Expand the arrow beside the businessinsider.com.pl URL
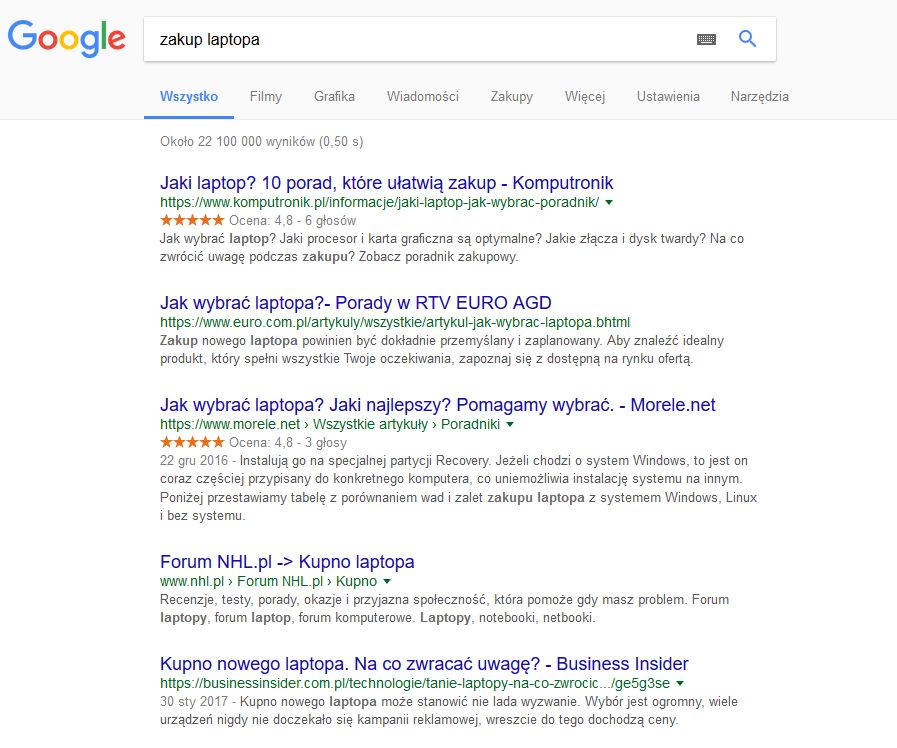Image resolution: width=897 pixels, height=748 pixels. point(680,683)
